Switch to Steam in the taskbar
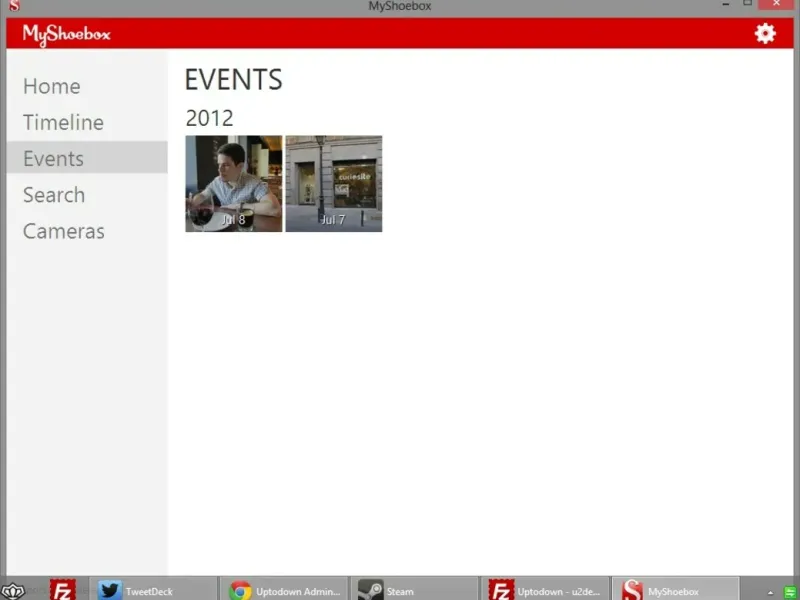Viewport: 800px width, 600px height. click(415, 590)
